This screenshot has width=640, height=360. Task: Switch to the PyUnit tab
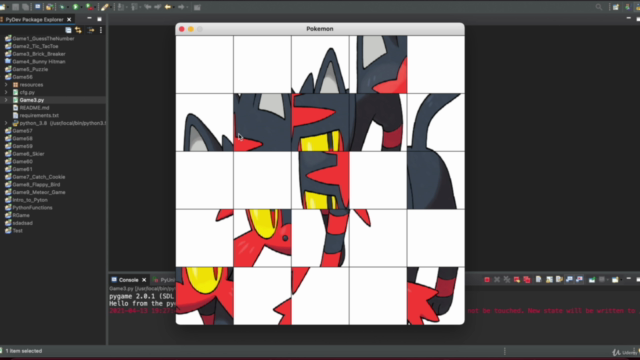pyautogui.click(x=164, y=280)
